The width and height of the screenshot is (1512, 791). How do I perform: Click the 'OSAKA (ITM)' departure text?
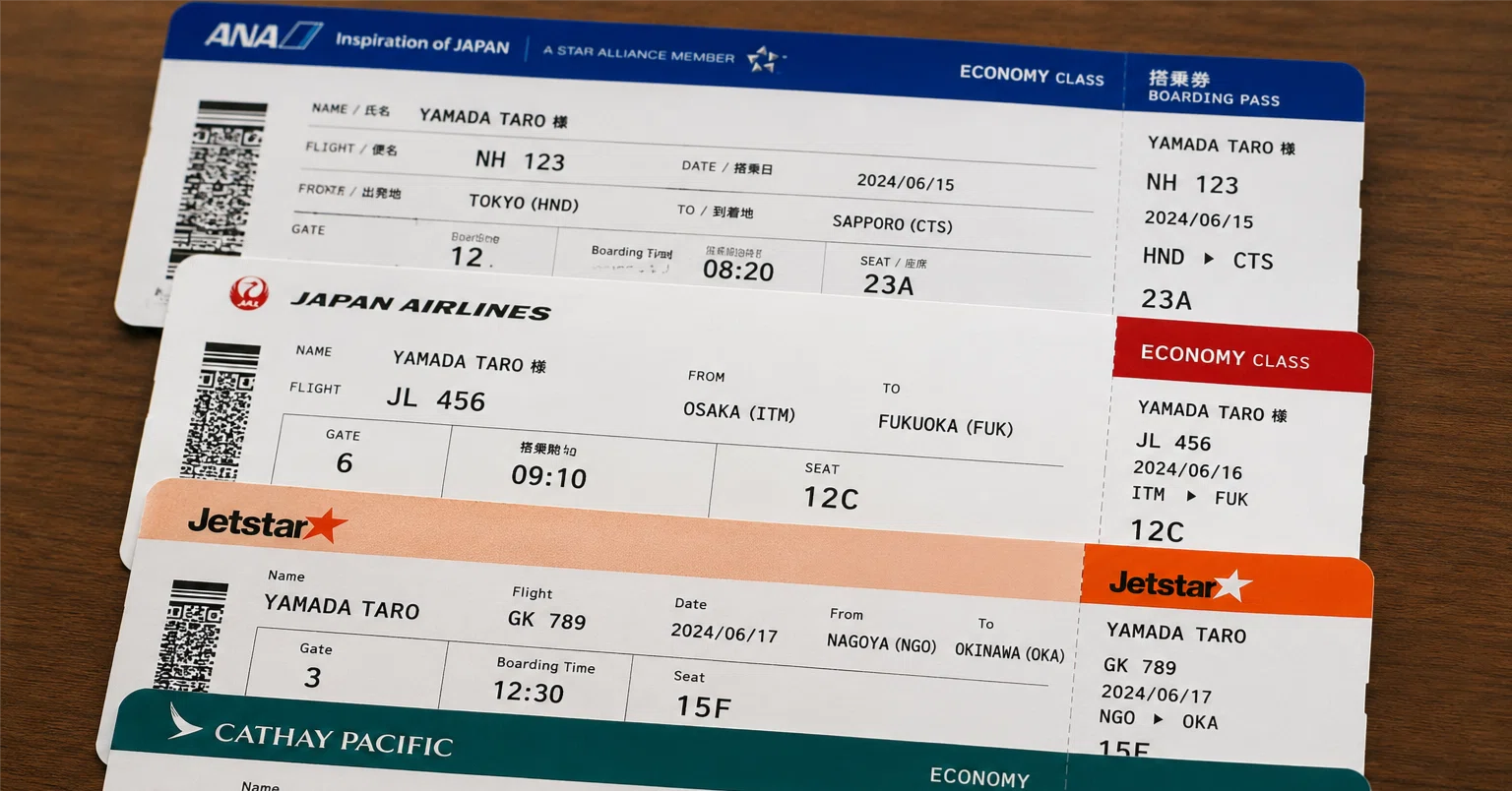739,412
